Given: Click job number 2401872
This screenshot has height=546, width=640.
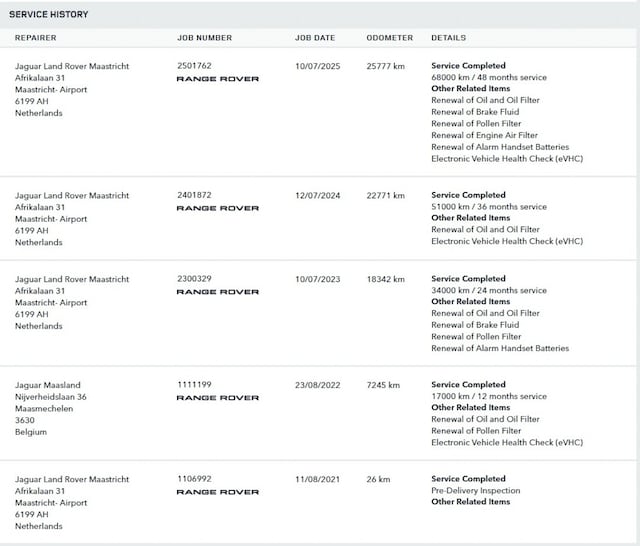Looking at the screenshot, I should point(194,195).
